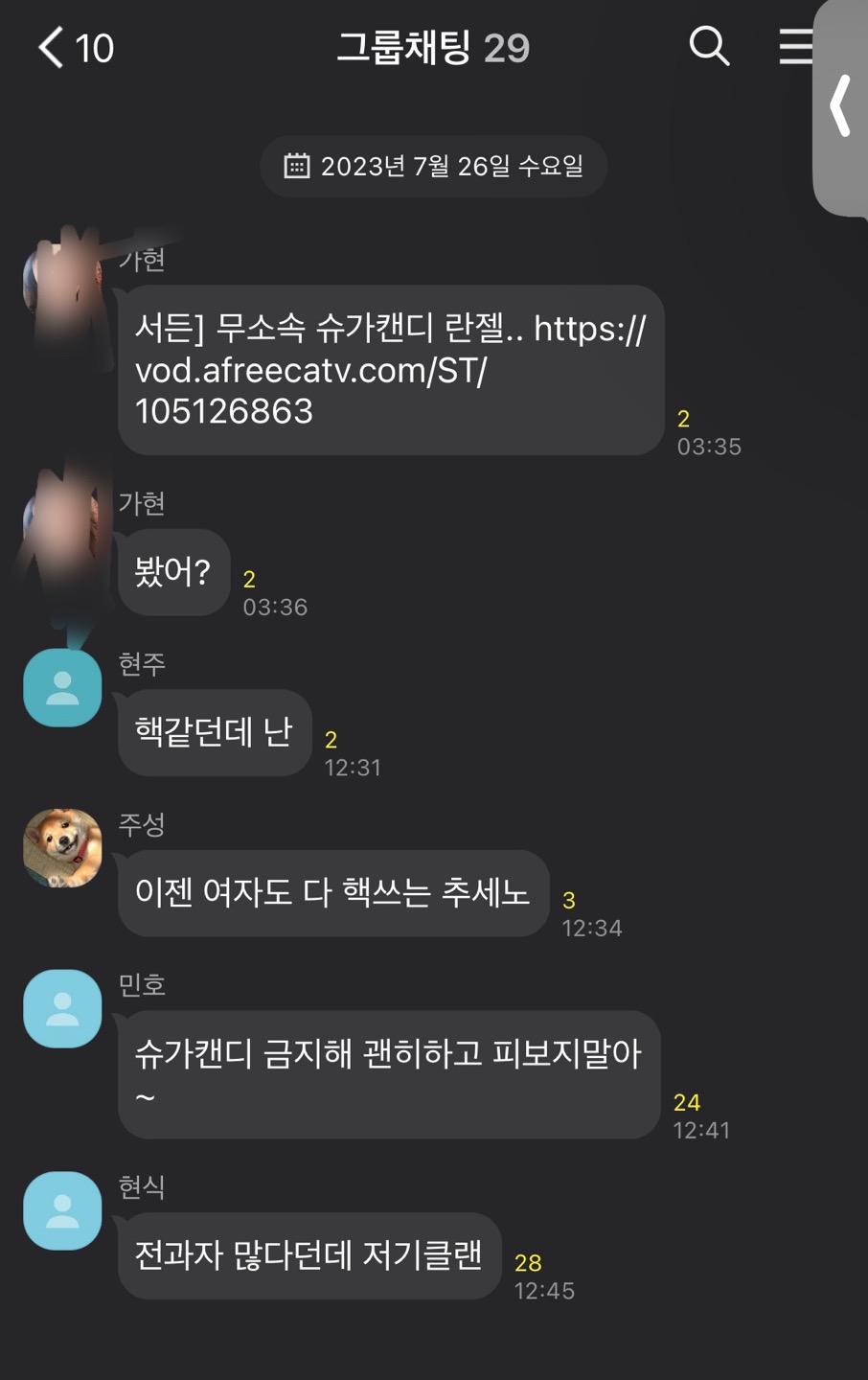Select the 봤어? message bubble

click(x=173, y=572)
